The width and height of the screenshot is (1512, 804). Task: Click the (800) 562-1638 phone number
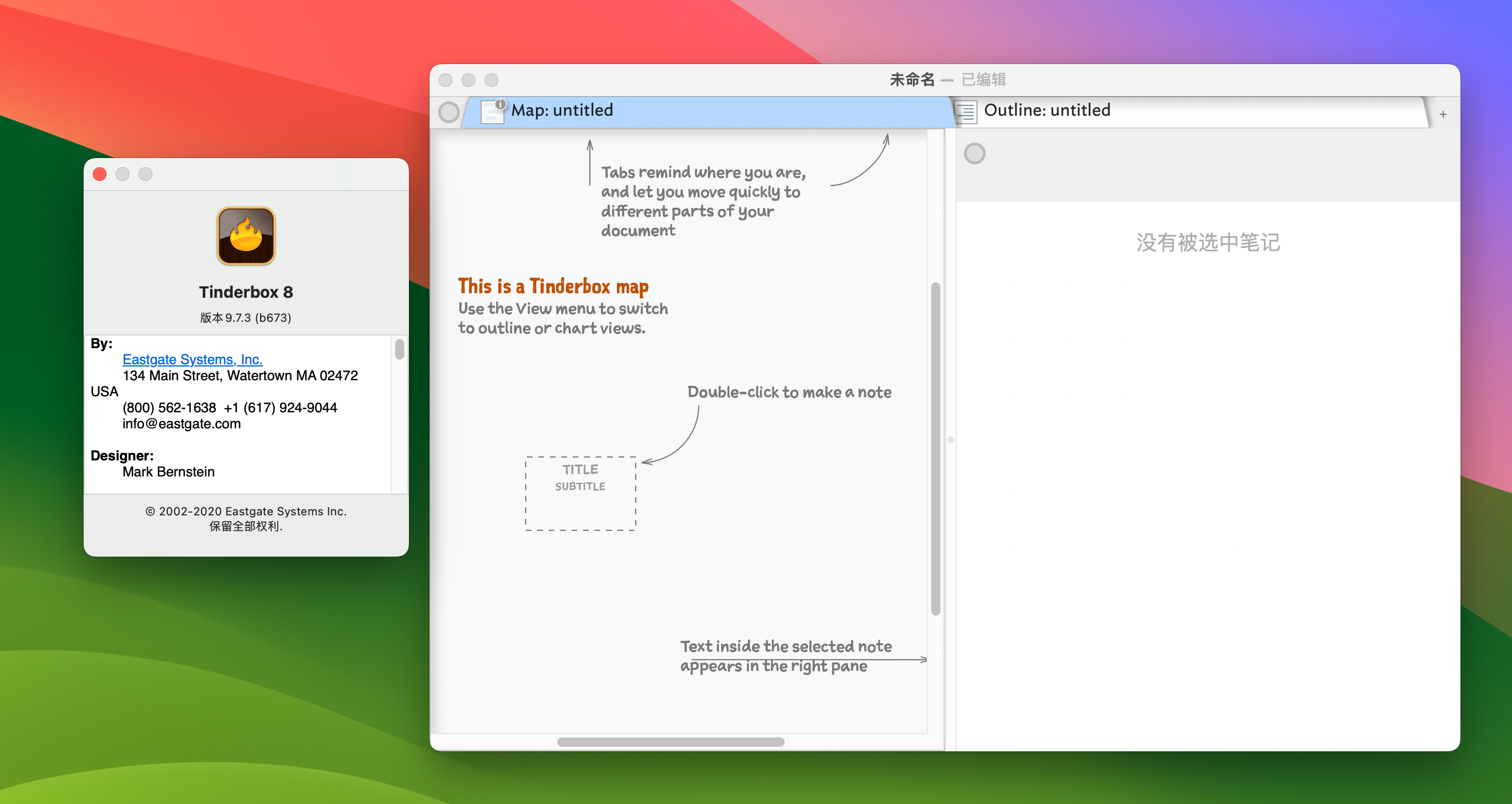(169, 408)
